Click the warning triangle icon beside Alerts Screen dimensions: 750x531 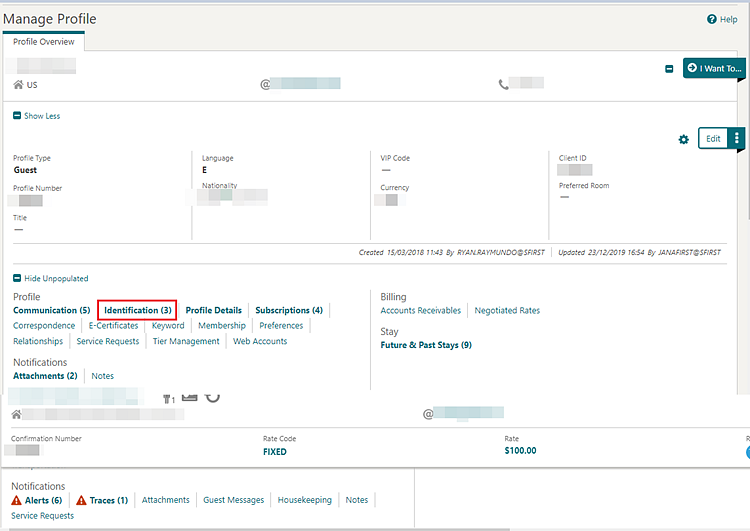[x=16, y=500]
